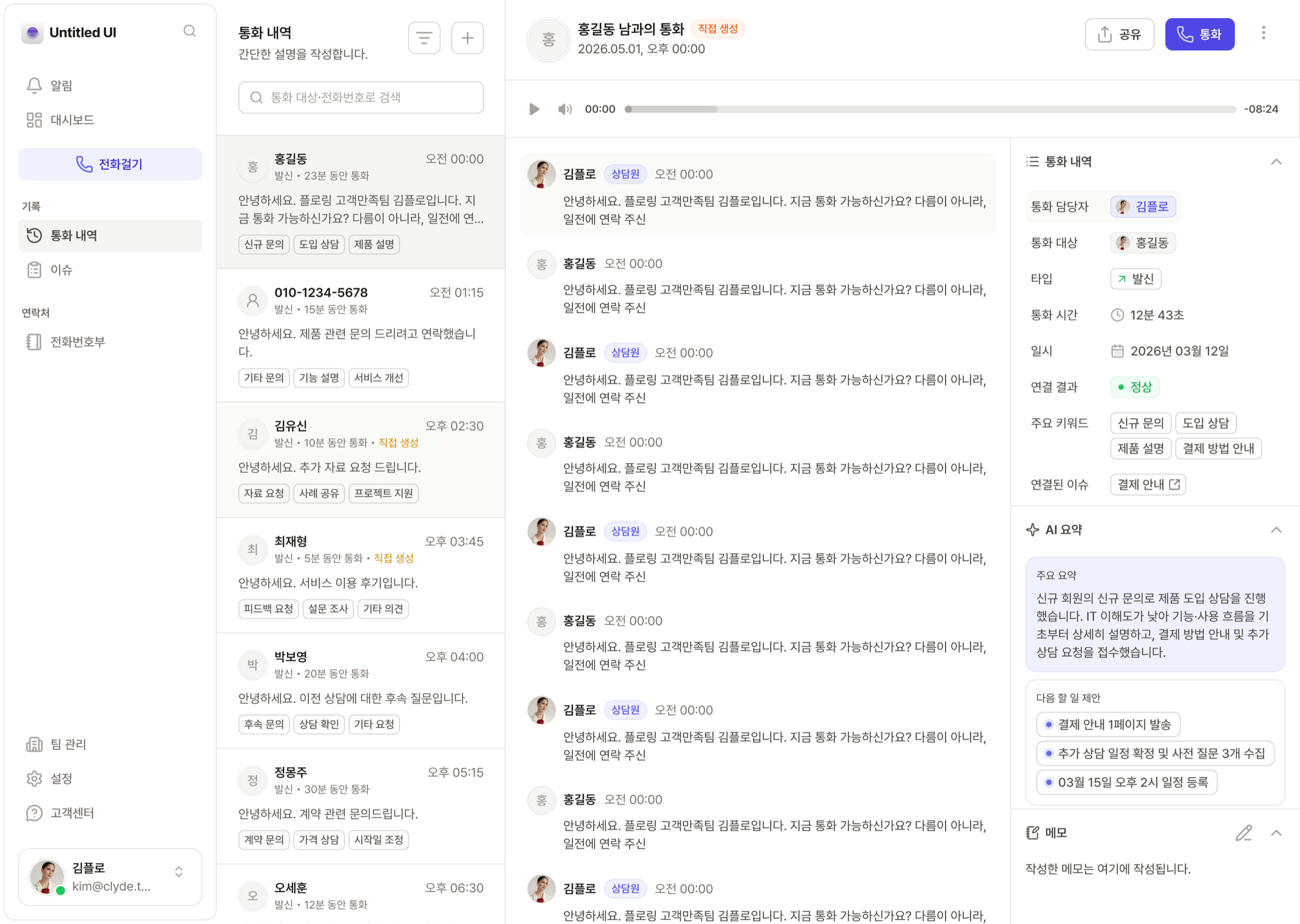Click the 김플로 assignee chip
1300x924 pixels.
(x=1143, y=206)
